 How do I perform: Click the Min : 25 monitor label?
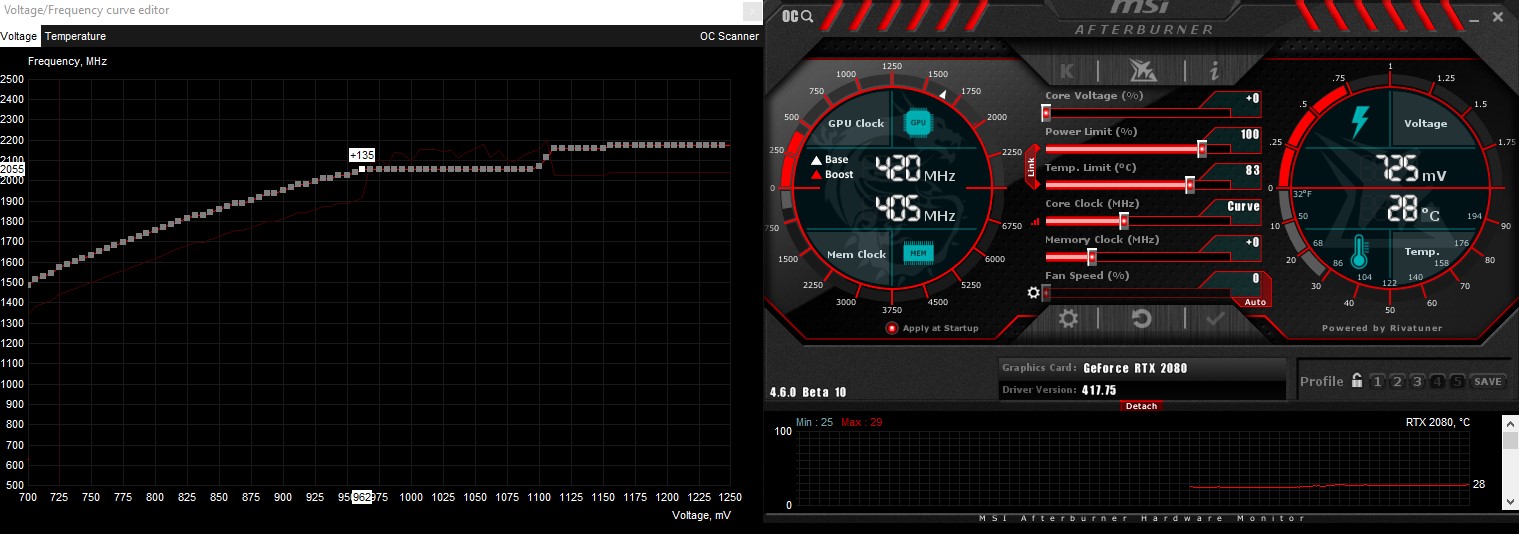pyautogui.click(x=815, y=422)
